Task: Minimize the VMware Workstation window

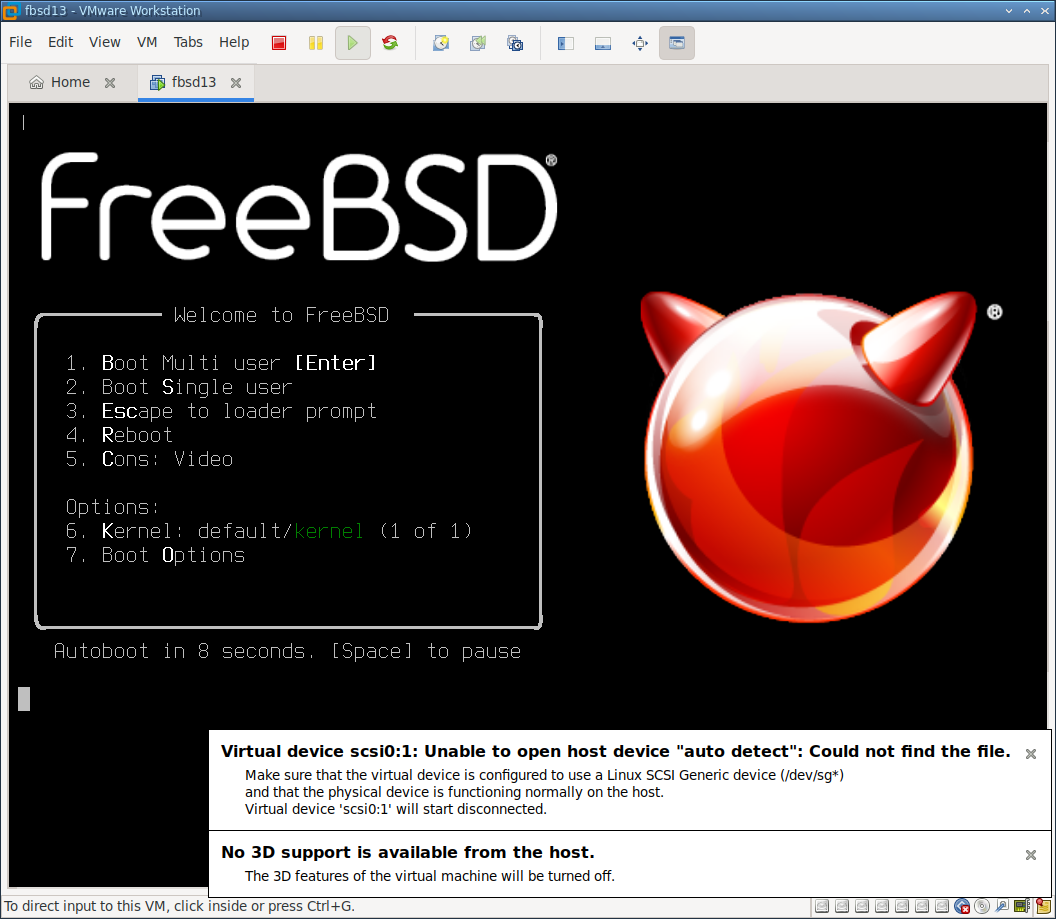Action: click(1009, 11)
